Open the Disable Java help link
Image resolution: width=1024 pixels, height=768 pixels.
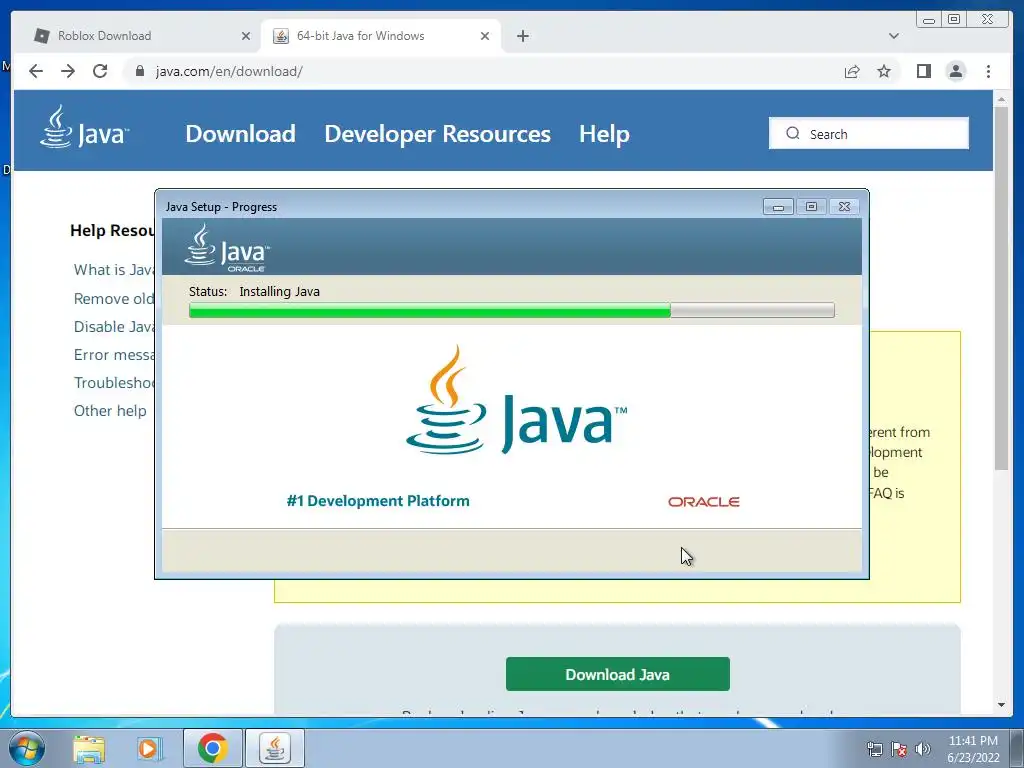tap(114, 327)
